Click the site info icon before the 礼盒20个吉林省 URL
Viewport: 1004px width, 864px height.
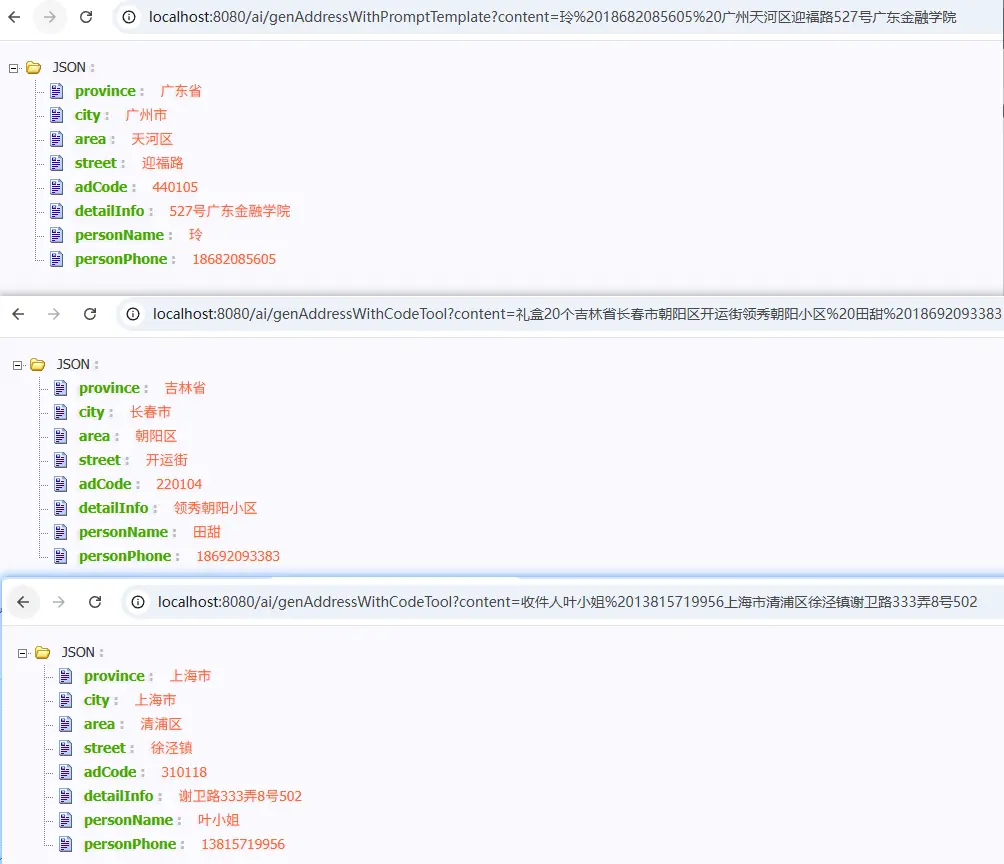(x=134, y=314)
